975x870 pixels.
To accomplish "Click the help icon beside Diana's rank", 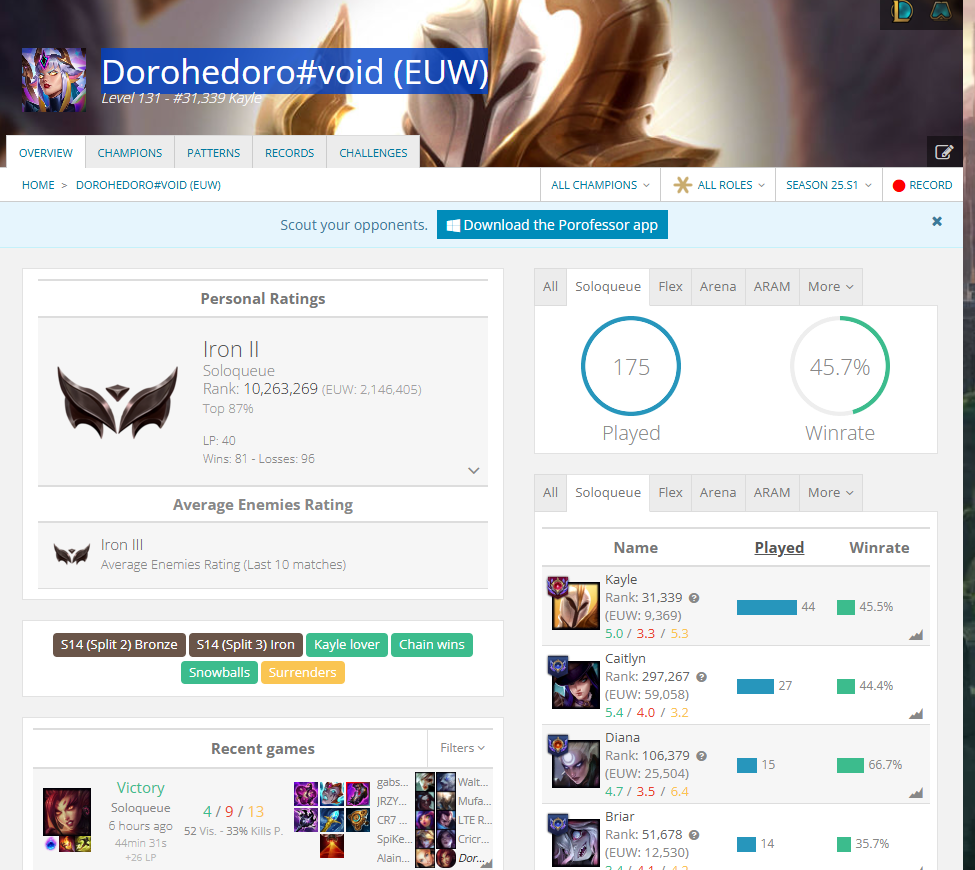I will click(x=701, y=756).
